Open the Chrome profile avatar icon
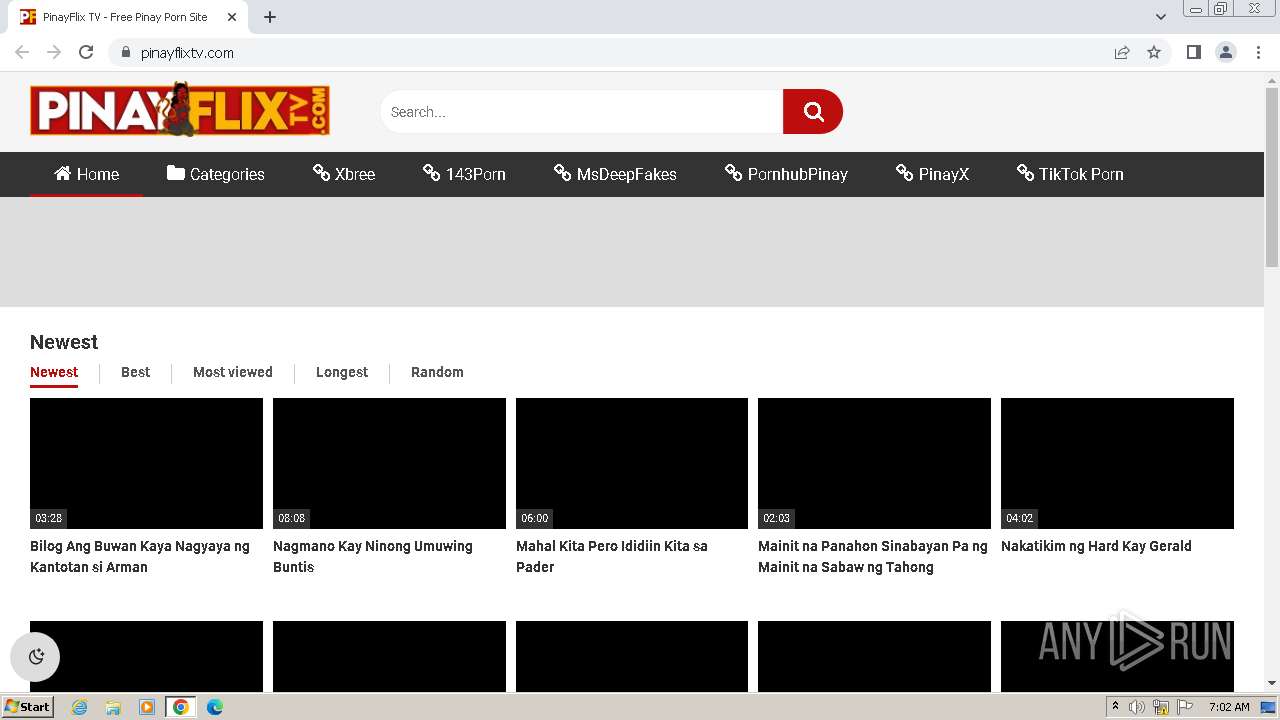Image resolution: width=1280 pixels, height=720 pixels. tap(1226, 53)
